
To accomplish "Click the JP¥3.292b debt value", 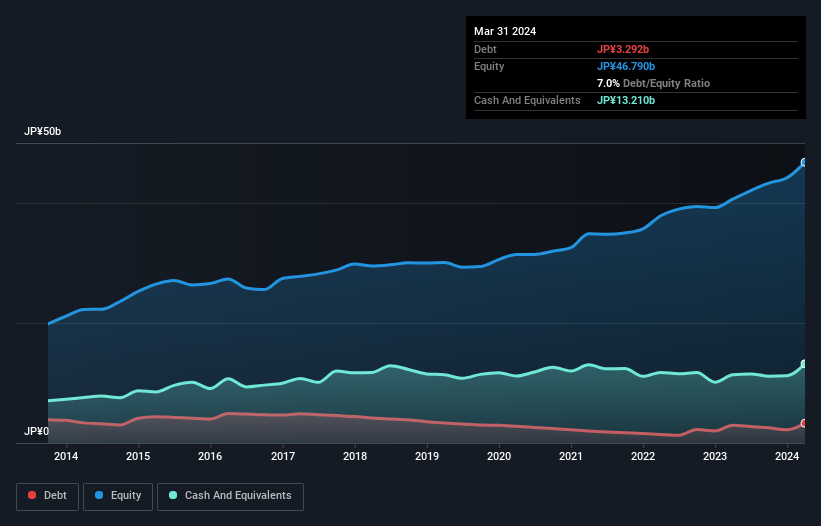I will (623, 49).
